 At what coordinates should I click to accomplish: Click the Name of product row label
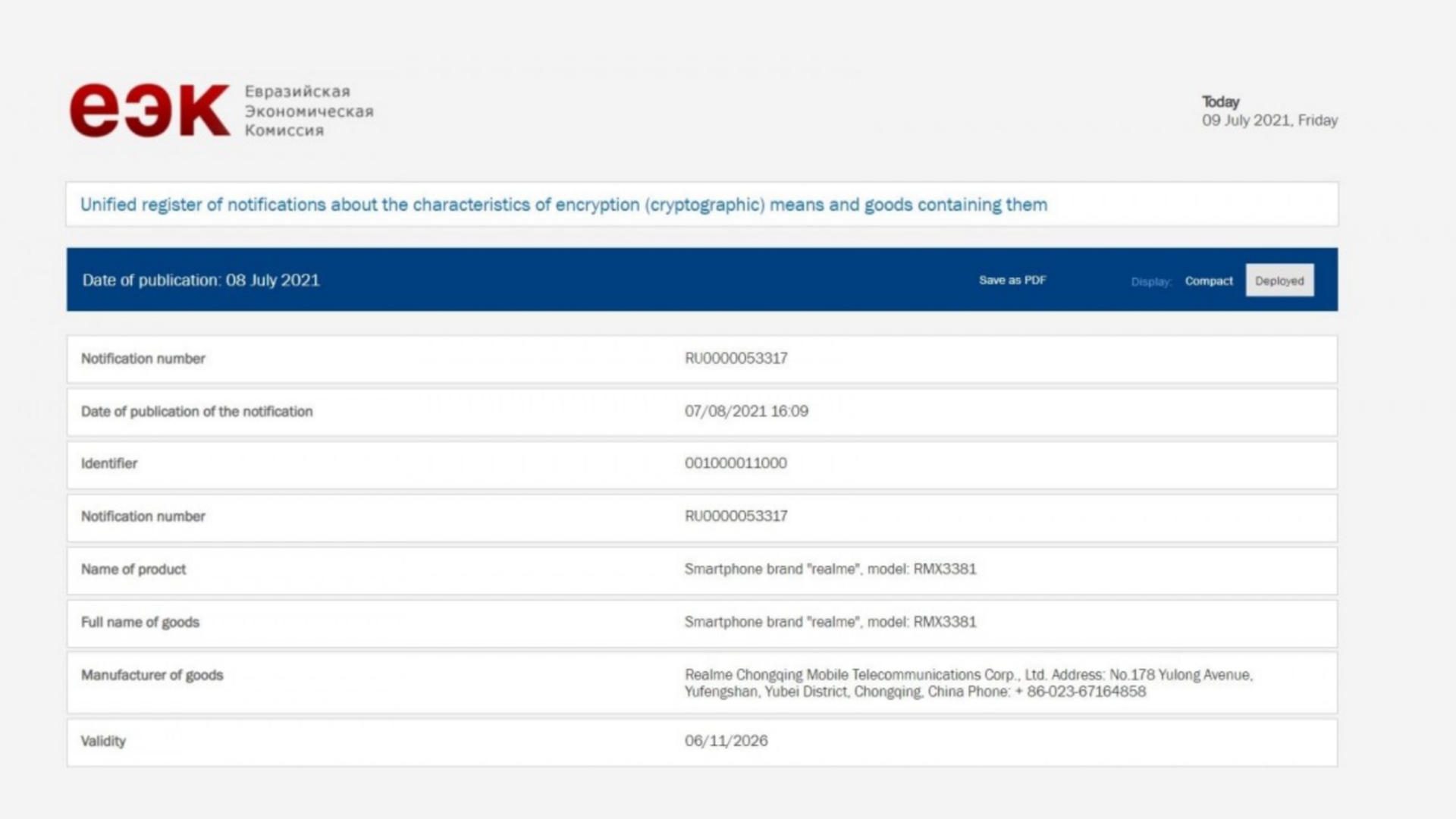133,570
